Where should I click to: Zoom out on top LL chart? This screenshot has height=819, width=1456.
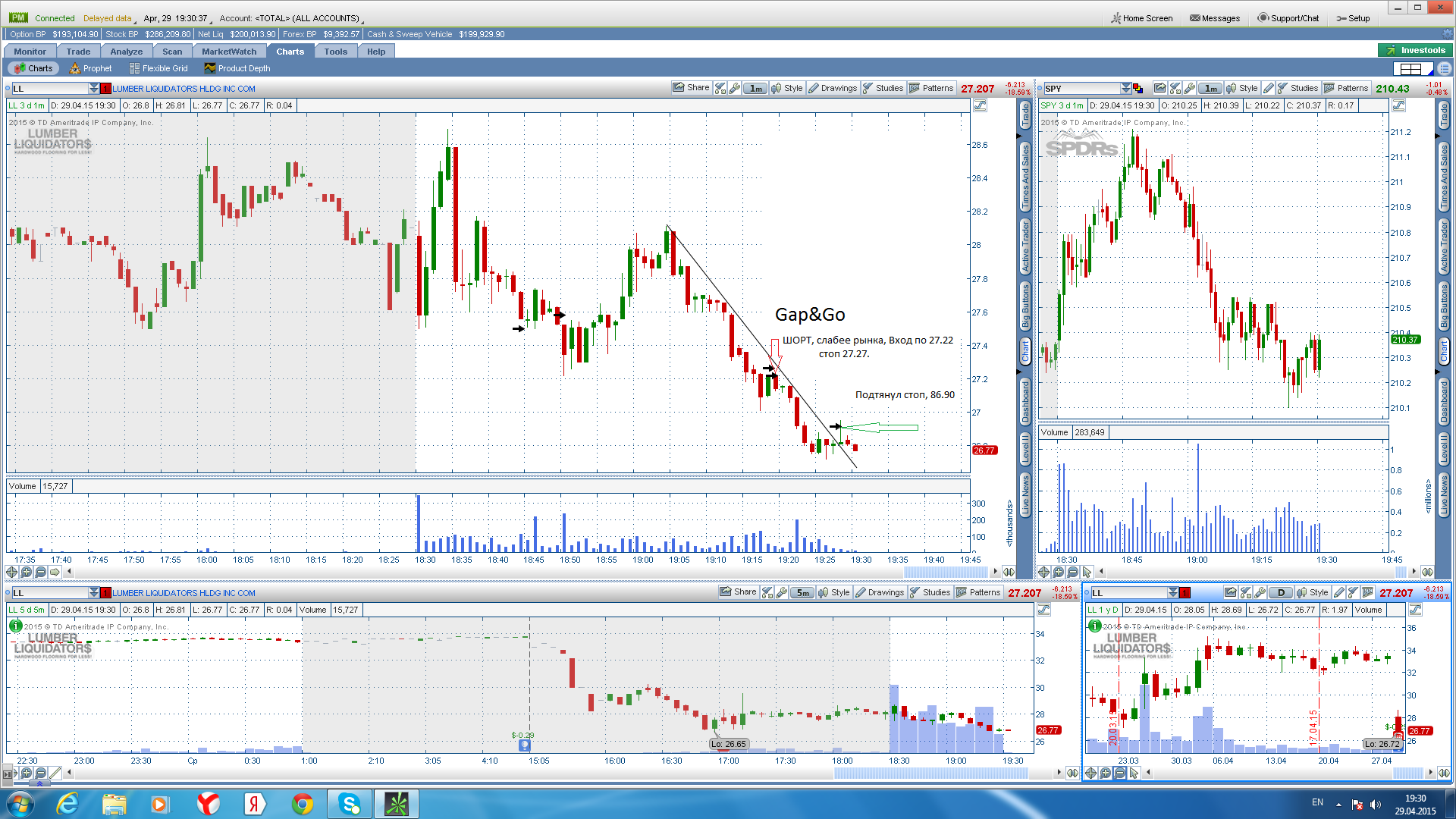(41, 572)
